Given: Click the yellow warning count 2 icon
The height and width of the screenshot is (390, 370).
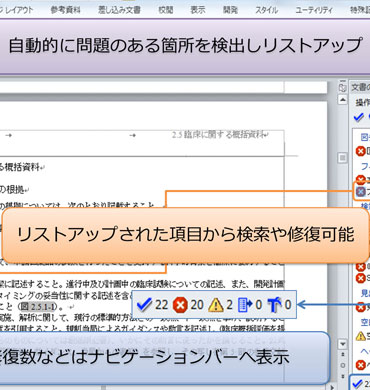Looking at the screenshot, I should coord(216,305).
